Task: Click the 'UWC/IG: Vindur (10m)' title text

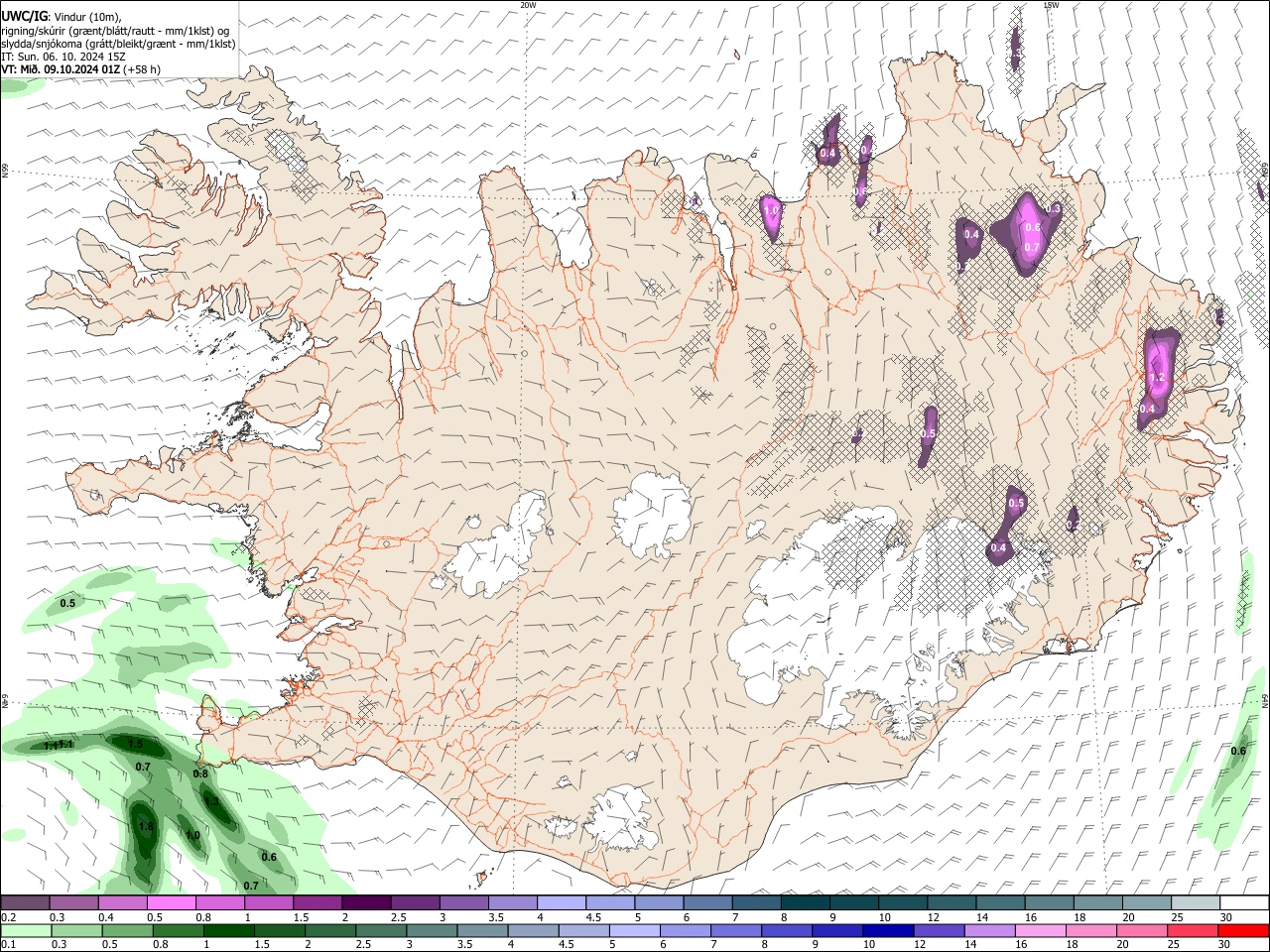Action: pyautogui.click(x=62, y=17)
